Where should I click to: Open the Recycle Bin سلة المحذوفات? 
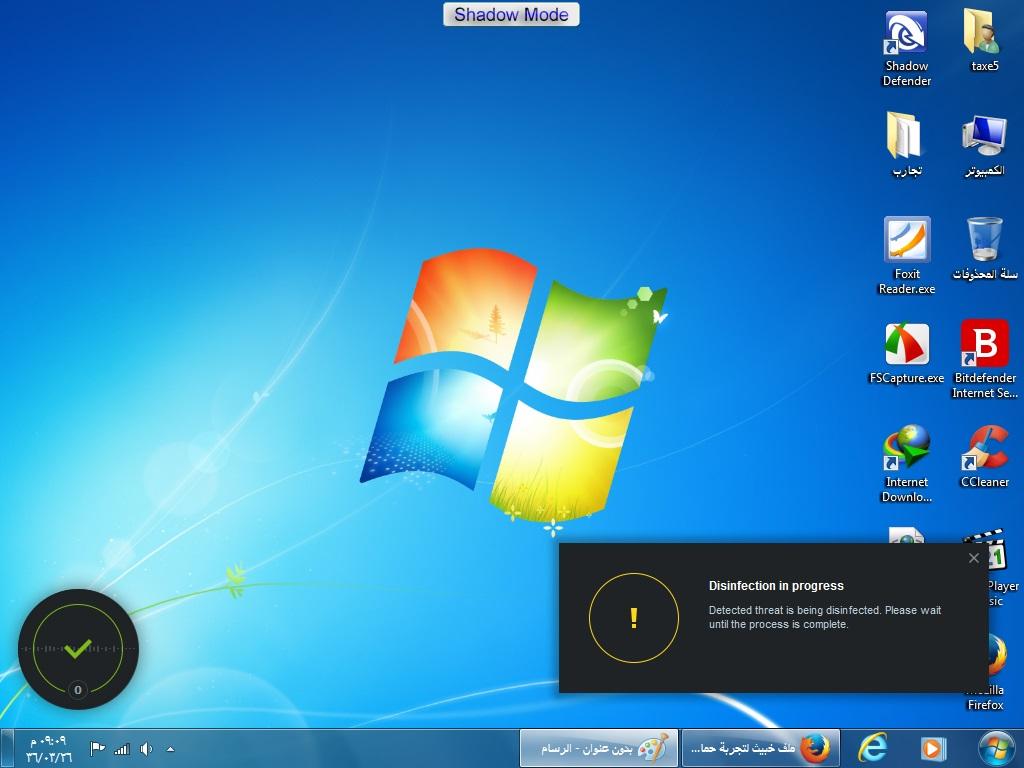[x=984, y=249]
